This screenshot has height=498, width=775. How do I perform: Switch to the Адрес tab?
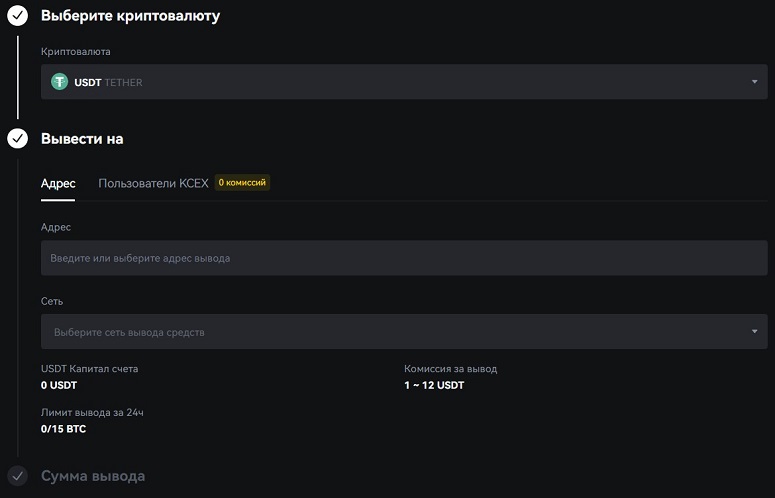point(58,183)
